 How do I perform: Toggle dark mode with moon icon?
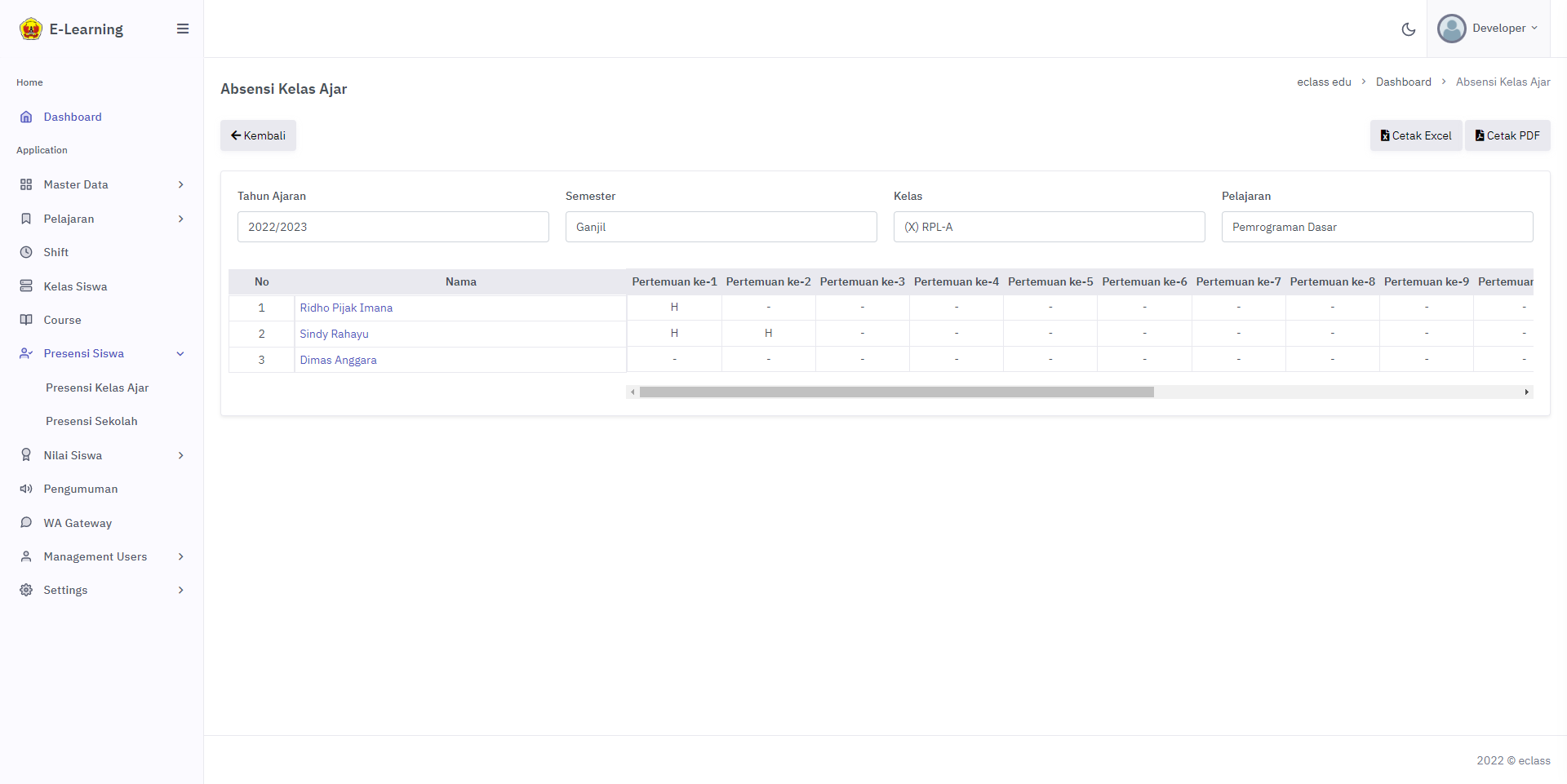pyautogui.click(x=1408, y=29)
